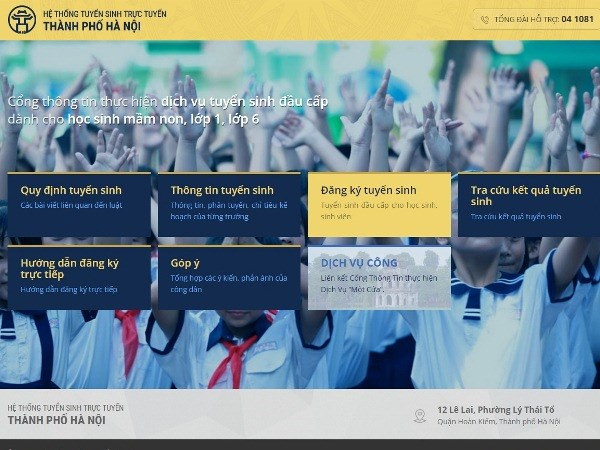This screenshot has width=600, height=450.
Task: Click the Hanoi emblem logo in the header
Action: [21, 20]
